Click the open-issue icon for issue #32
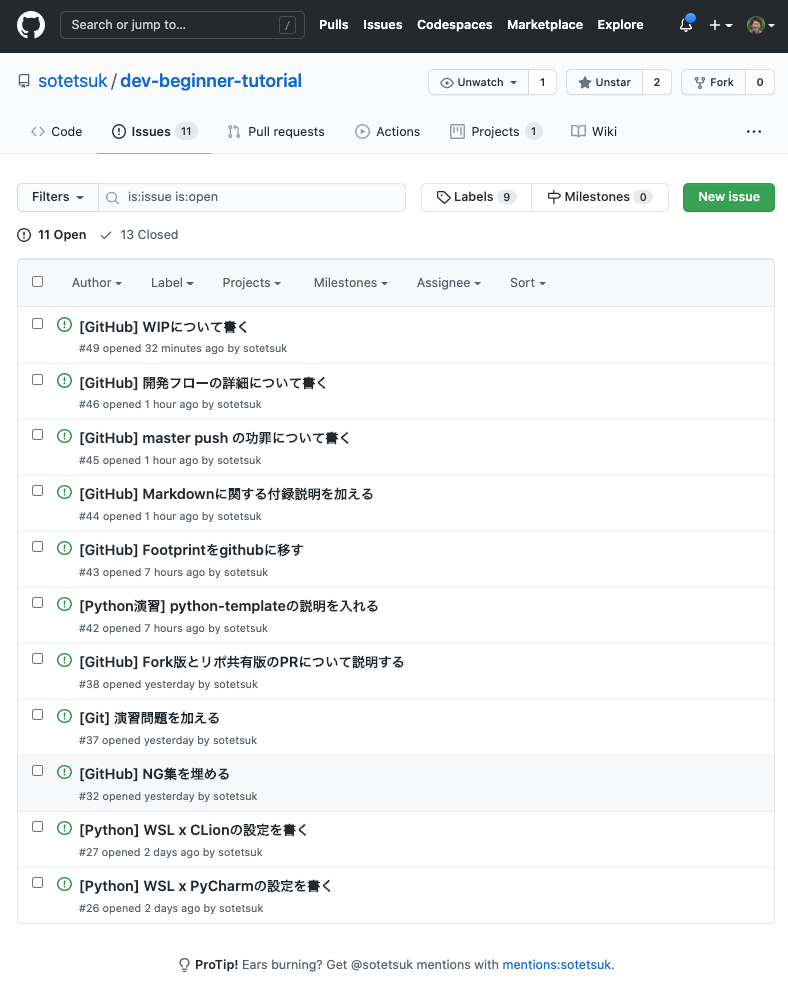The image size is (788, 990). pyautogui.click(x=64, y=772)
